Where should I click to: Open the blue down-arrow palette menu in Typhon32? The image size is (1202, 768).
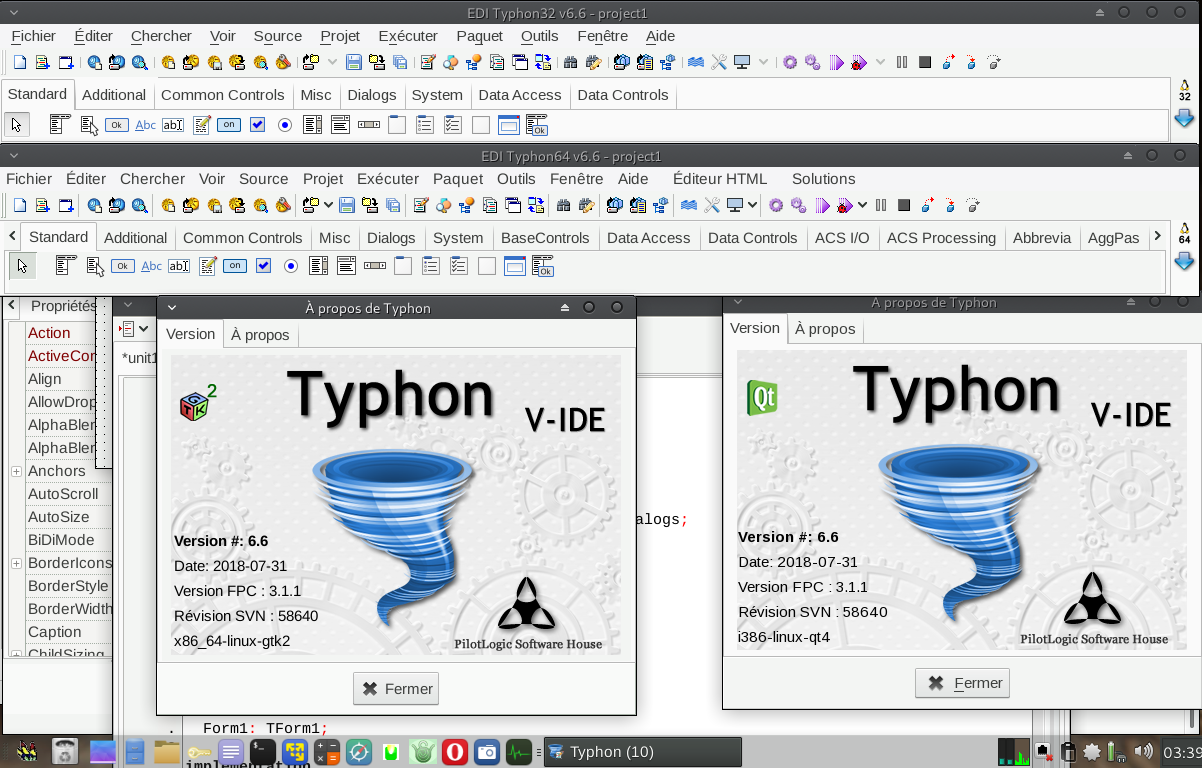[1184, 119]
